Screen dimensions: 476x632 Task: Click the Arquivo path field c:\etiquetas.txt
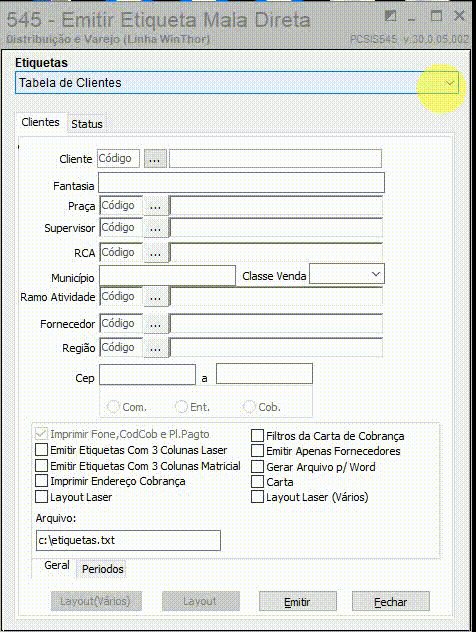point(128,541)
